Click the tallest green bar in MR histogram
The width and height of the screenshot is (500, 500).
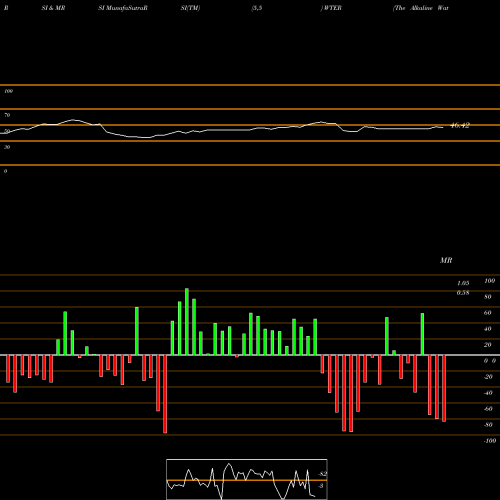[187, 322]
